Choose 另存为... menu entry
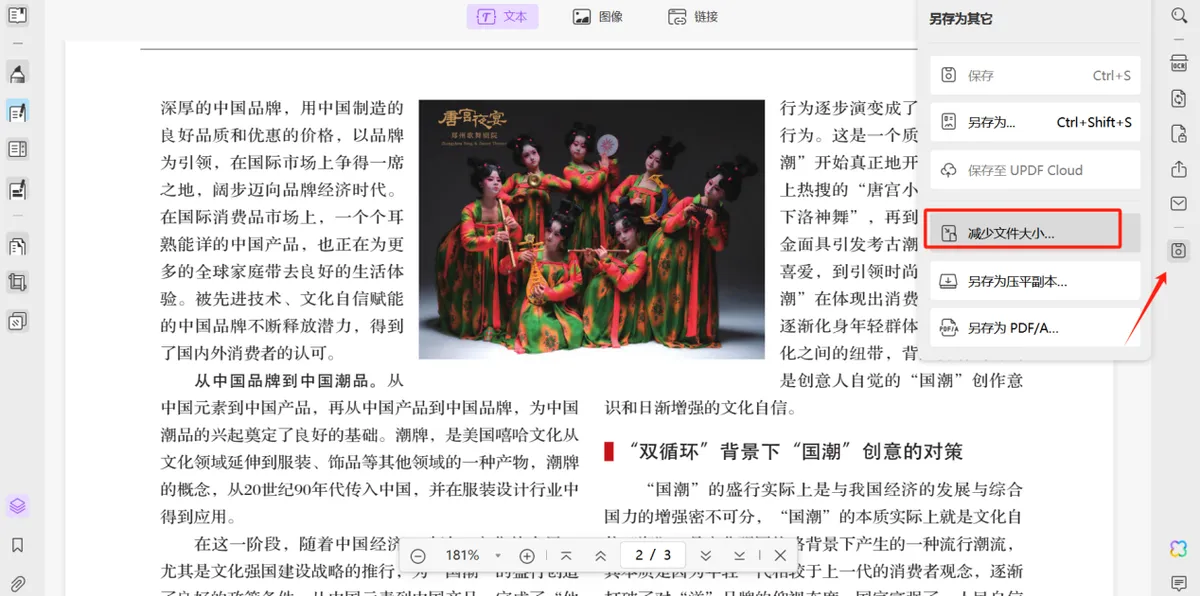 1035,123
